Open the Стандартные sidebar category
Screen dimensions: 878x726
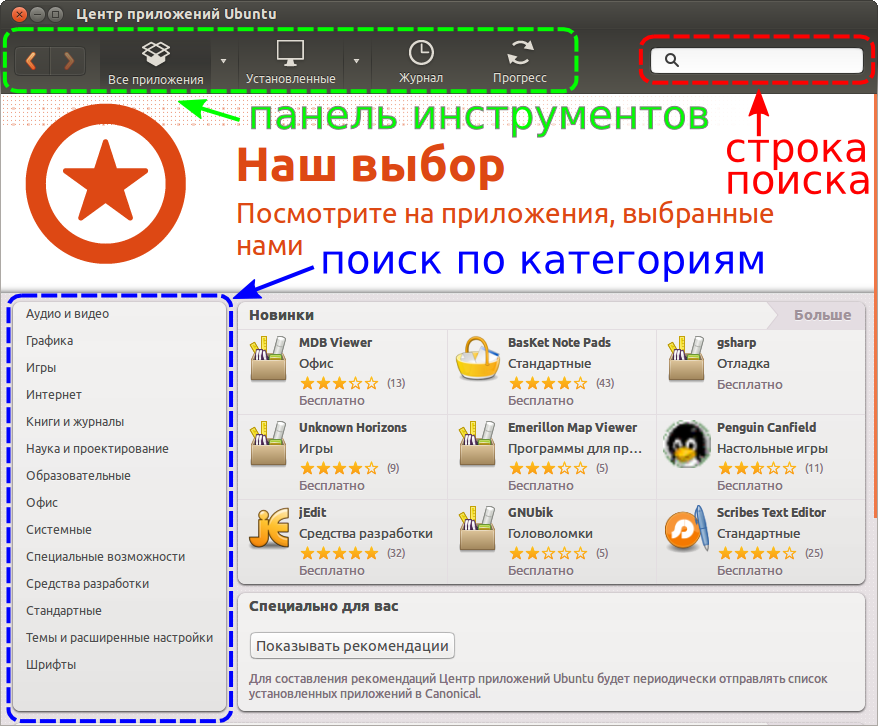64,611
